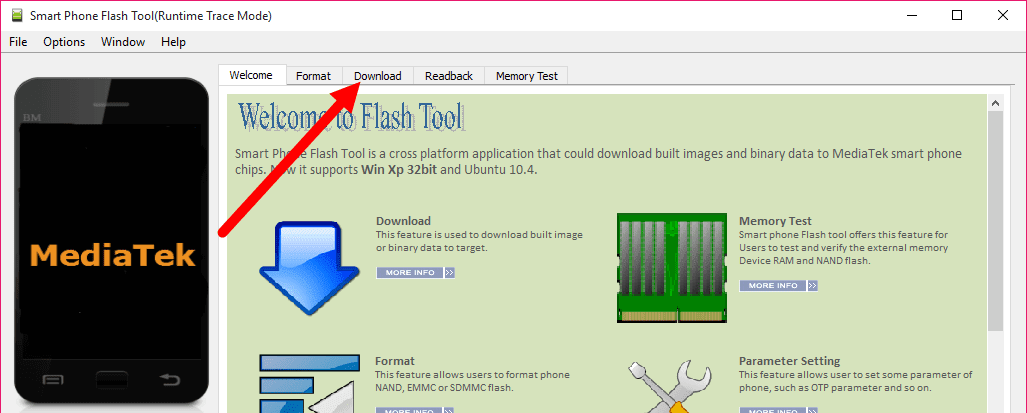This screenshot has width=1027, height=413.
Task: Click the Parameter Setting feature heading
Action: [x=789, y=361]
